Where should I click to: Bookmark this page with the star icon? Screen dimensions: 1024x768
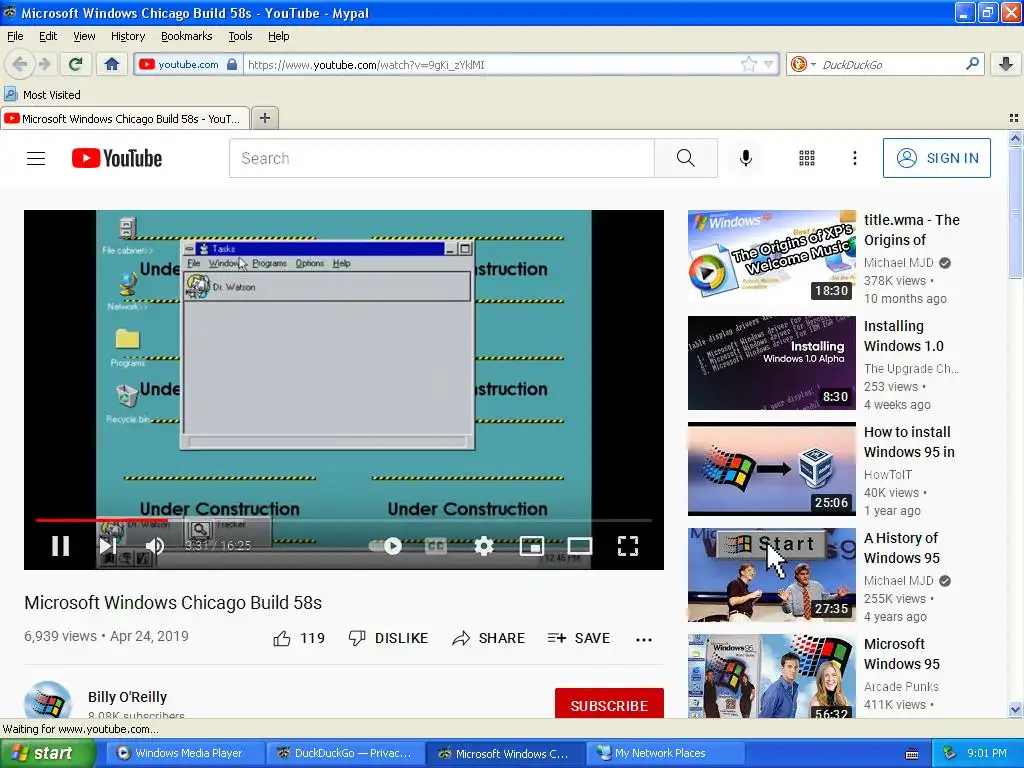(x=748, y=64)
